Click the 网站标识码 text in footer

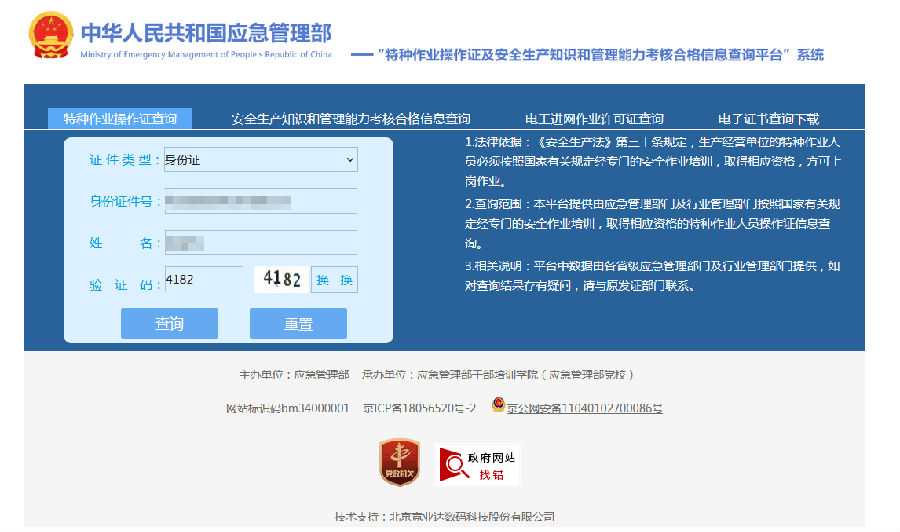287,408
